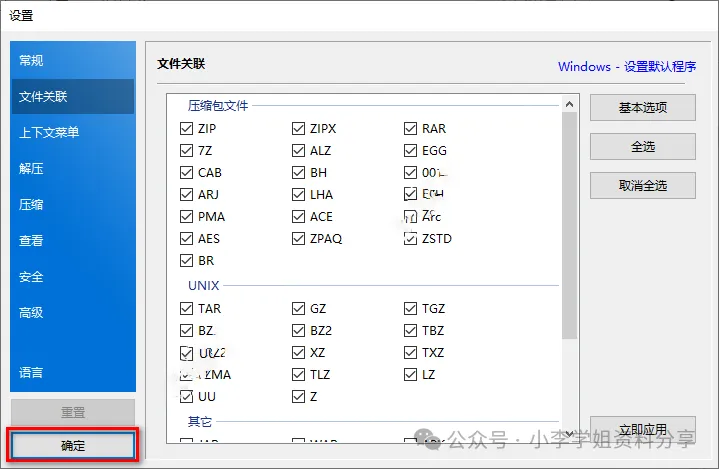The height and width of the screenshot is (469, 719).
Task: Uncheck the GZ association
Action: point(298,309)
